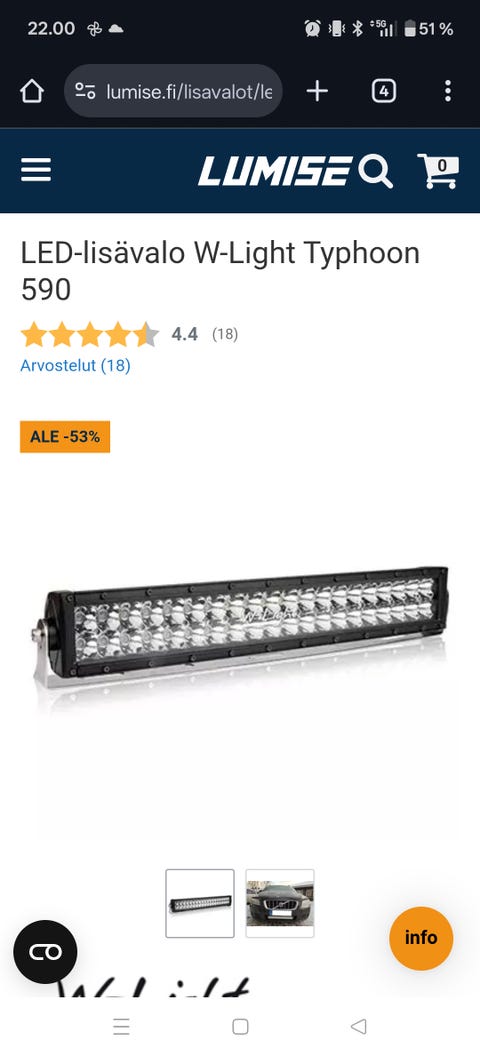Tap the orange info button
Viewport: 480px width, 1056px height.
pyautogui.click(x=421, y=938)
